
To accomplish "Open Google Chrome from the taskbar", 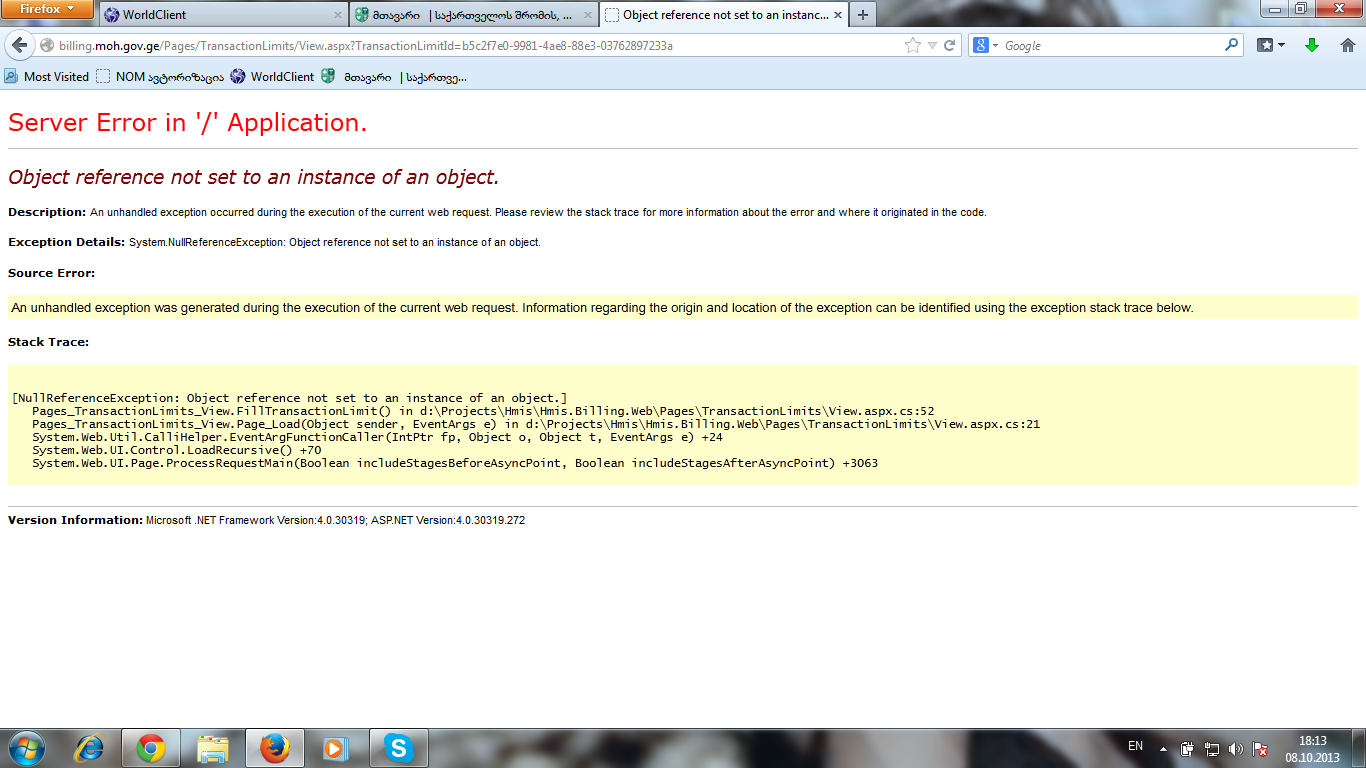I will (x=151, y=748).
